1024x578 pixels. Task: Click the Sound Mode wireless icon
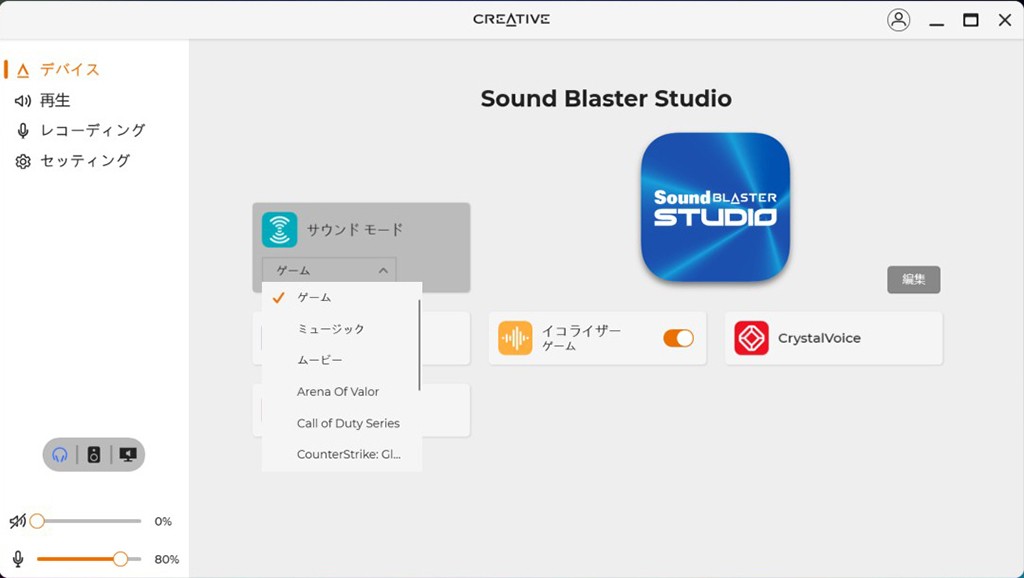(x=280, y=230)
